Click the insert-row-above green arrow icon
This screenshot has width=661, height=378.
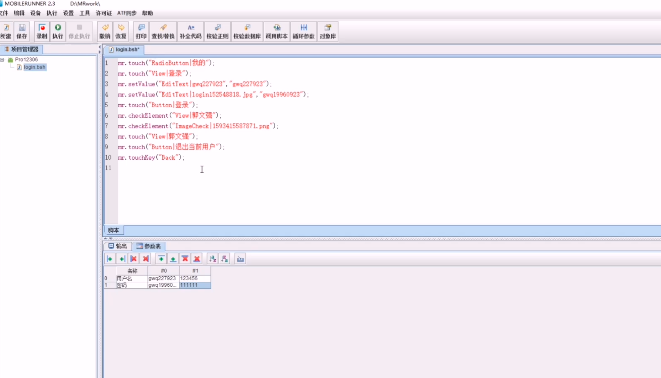tap(161, 259)
